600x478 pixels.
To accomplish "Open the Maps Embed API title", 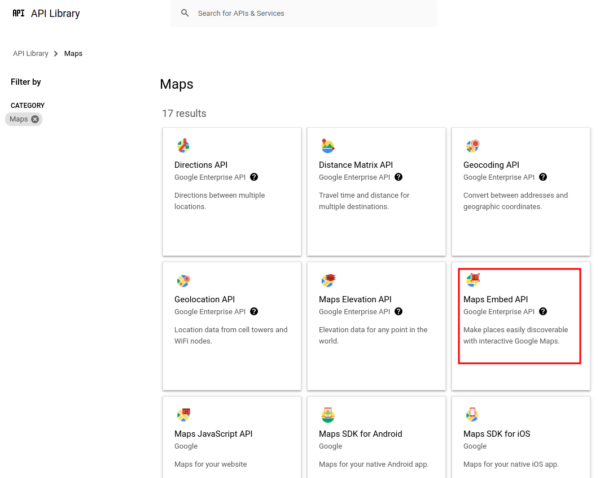I will 496,299.
